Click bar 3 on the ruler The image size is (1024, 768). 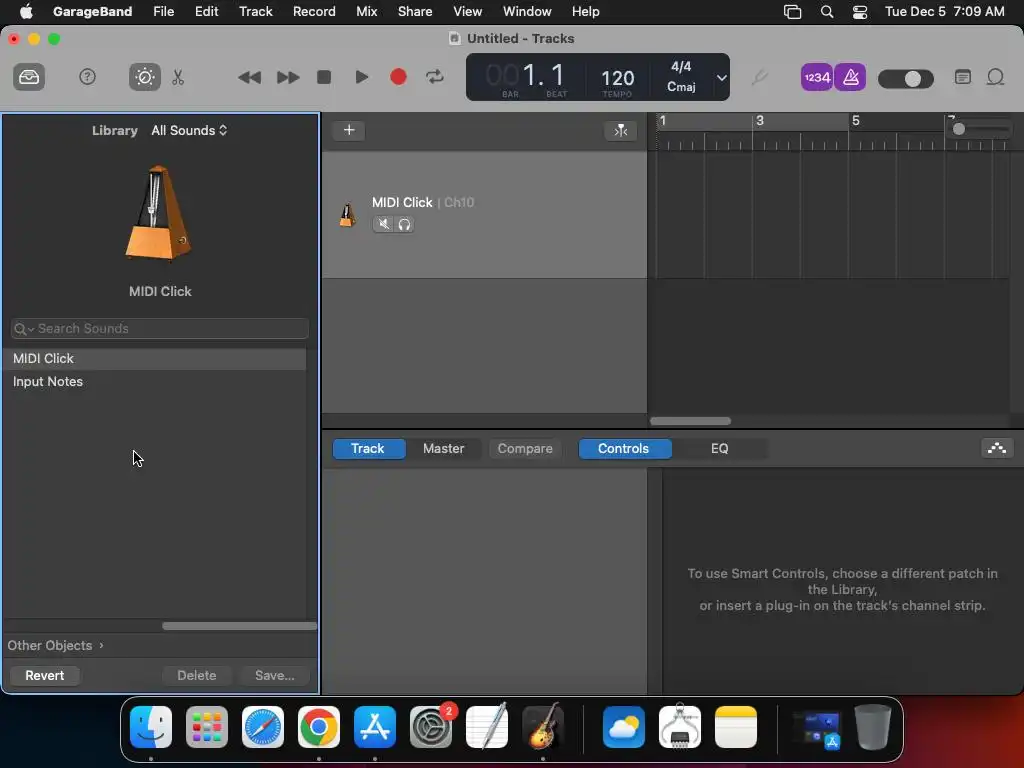coord(760,121)
